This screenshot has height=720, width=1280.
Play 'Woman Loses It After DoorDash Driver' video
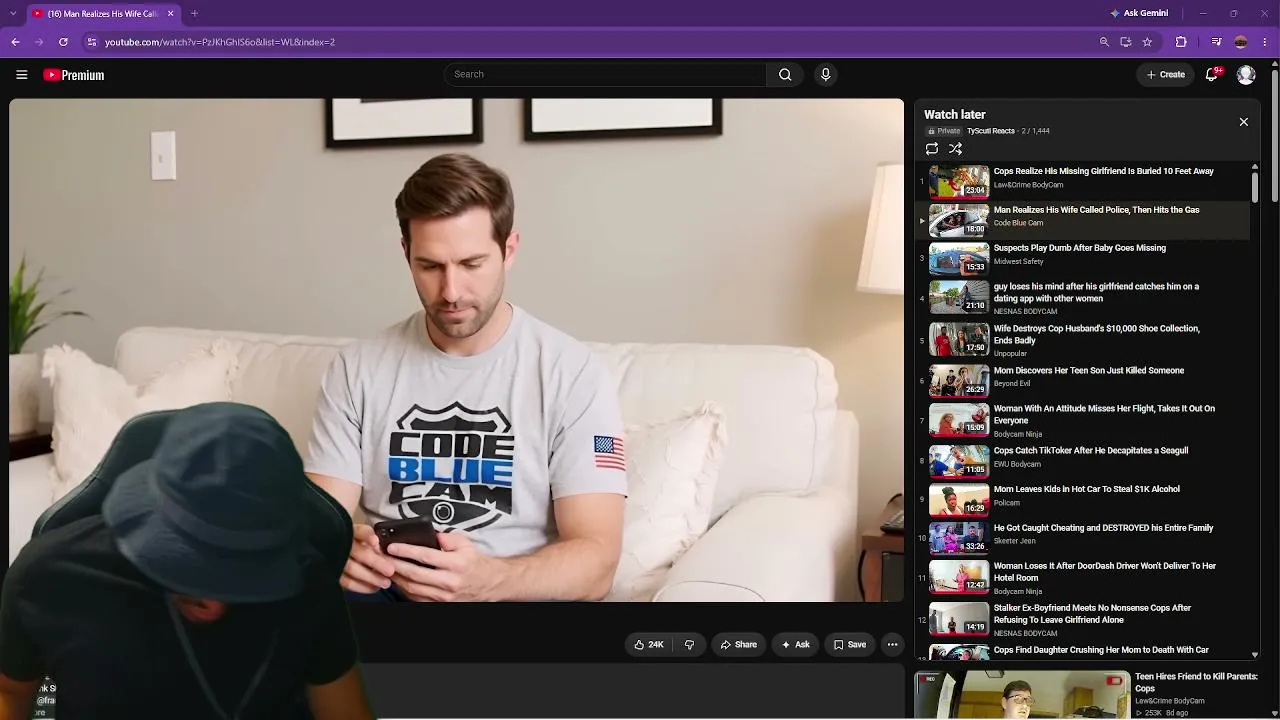pyautogui.click(x=1104, y=572)
